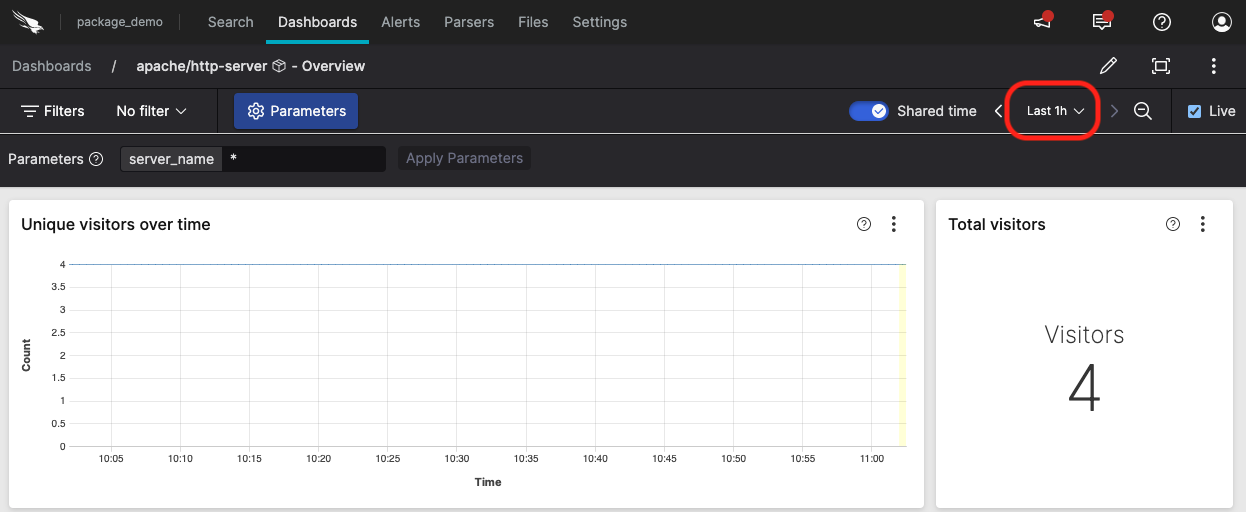Click the Falcon logo in top-left
This screenshot has width=1246, height=512.
point(29,22)
